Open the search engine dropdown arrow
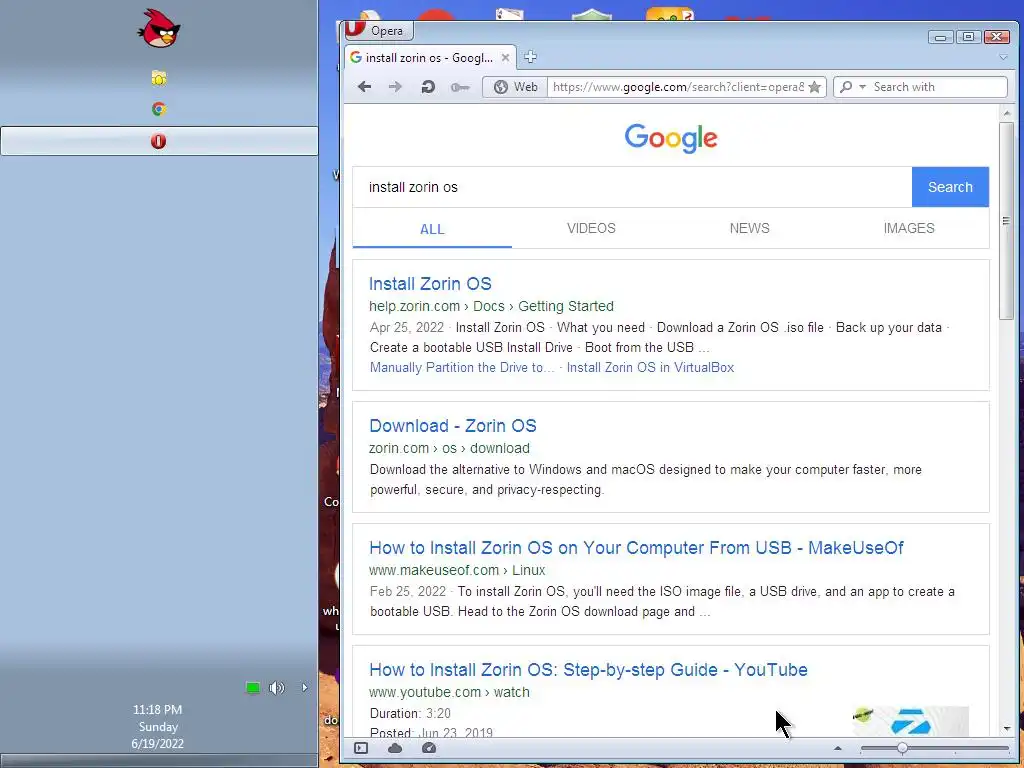1024x768 pixels. click(x=862, y=87)
